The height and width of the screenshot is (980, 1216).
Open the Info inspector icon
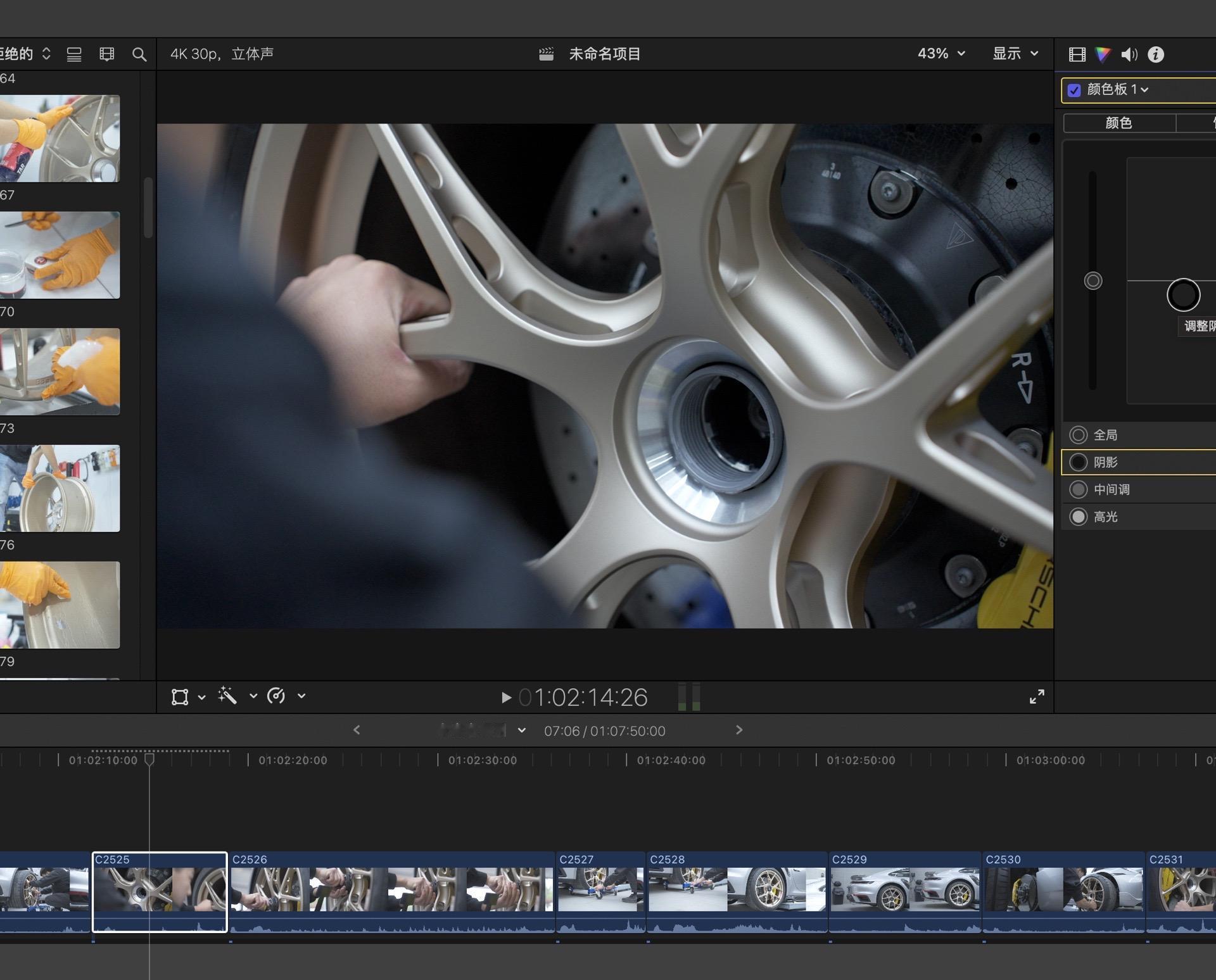pos(1156,55)
